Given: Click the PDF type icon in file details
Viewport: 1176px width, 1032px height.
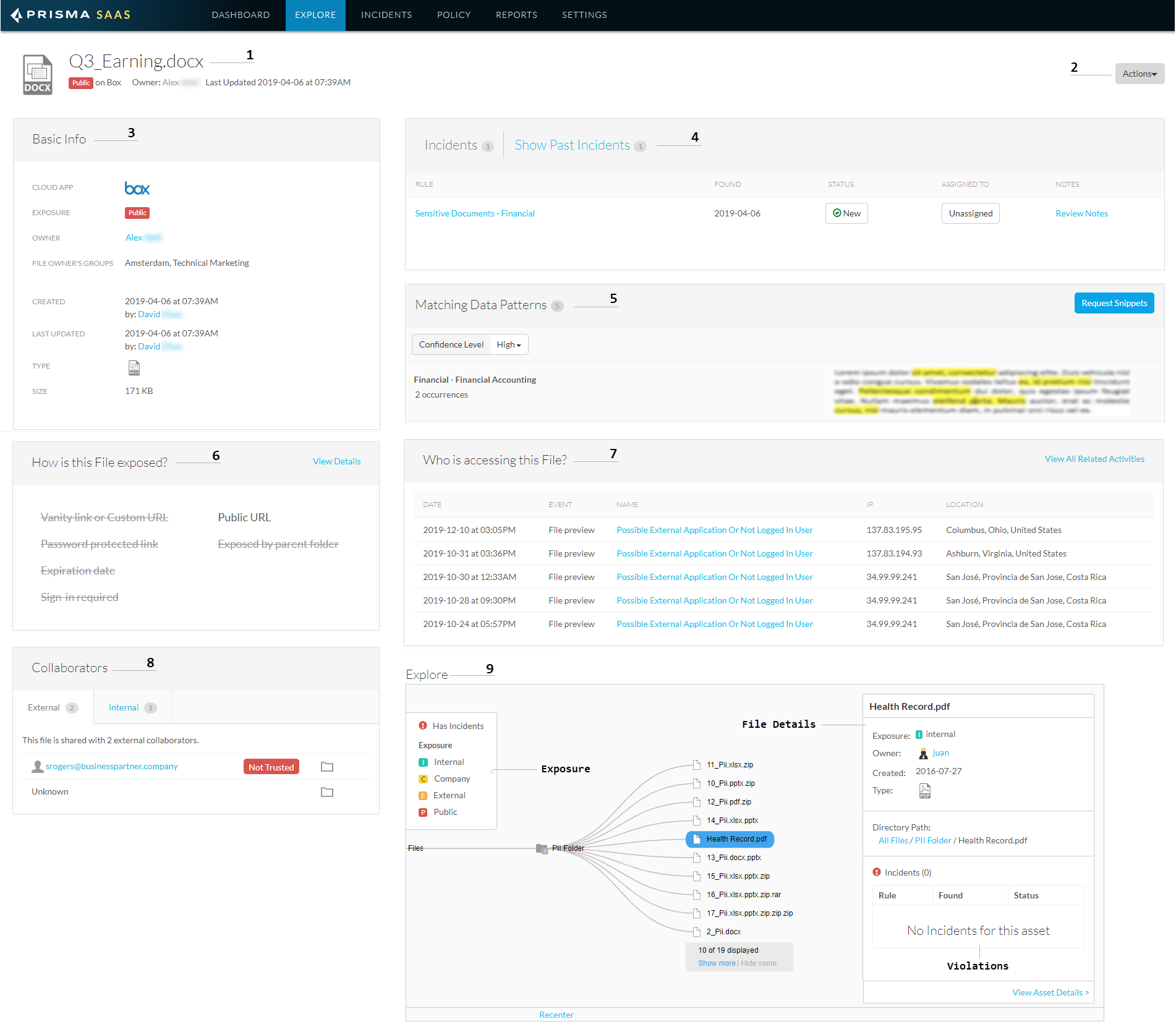Looking at the screenshot, I should tap(924, 791).
